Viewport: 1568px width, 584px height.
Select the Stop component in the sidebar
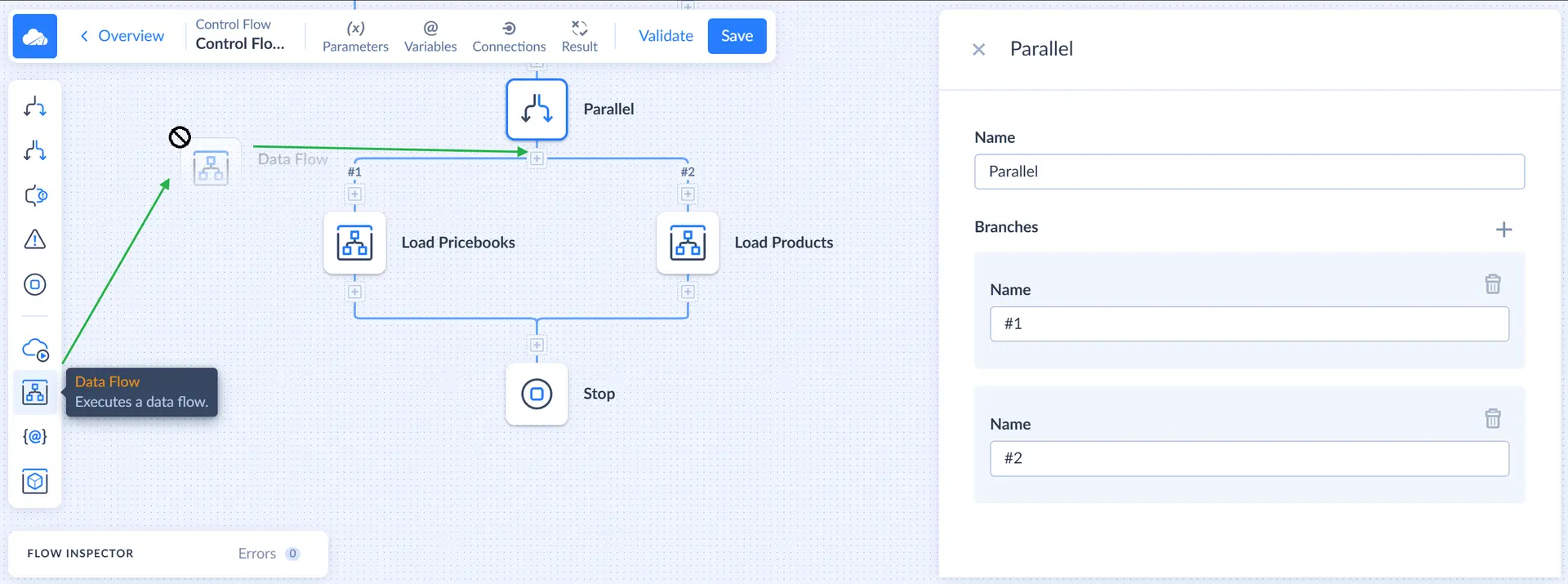point(35,284)
